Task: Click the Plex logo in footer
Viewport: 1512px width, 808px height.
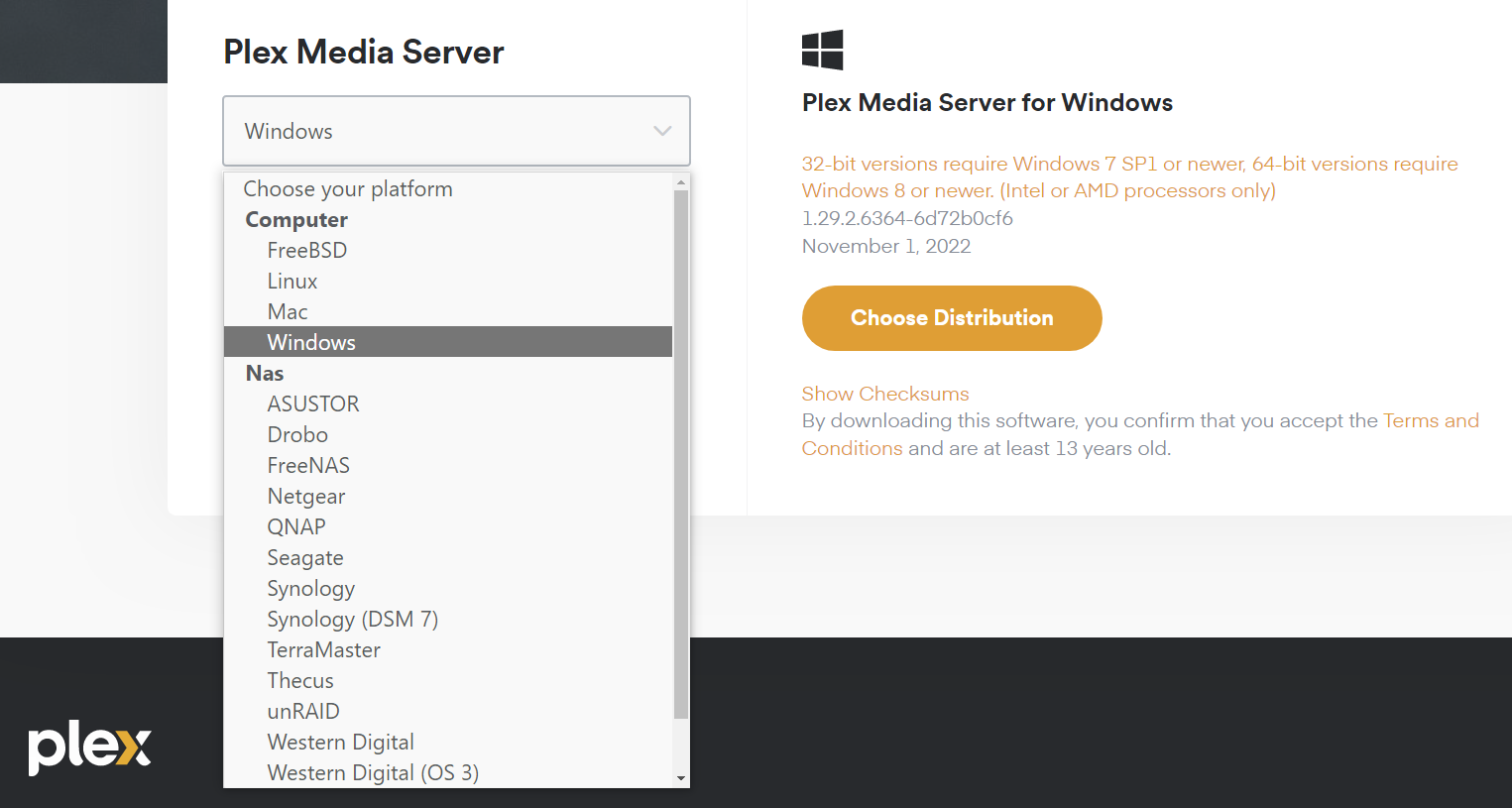Action: pyautogui.click(x=89, y=748)
